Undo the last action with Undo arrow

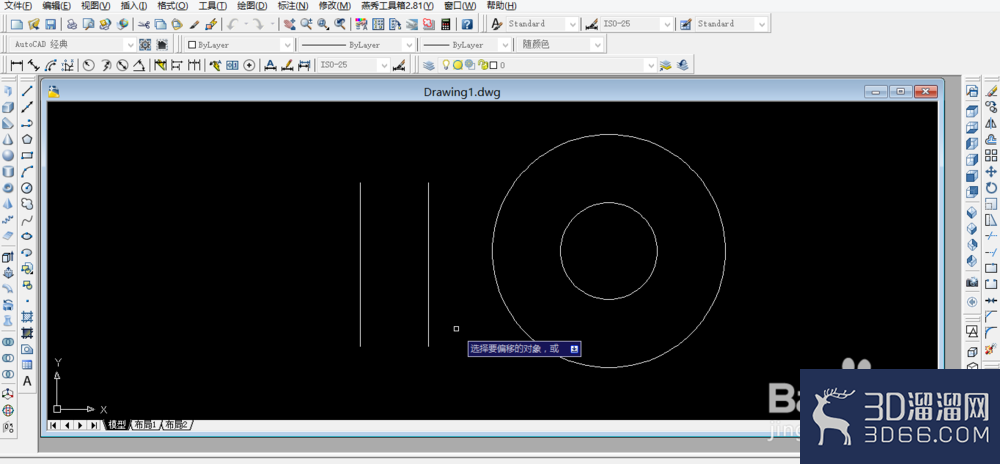pos(233,24)
